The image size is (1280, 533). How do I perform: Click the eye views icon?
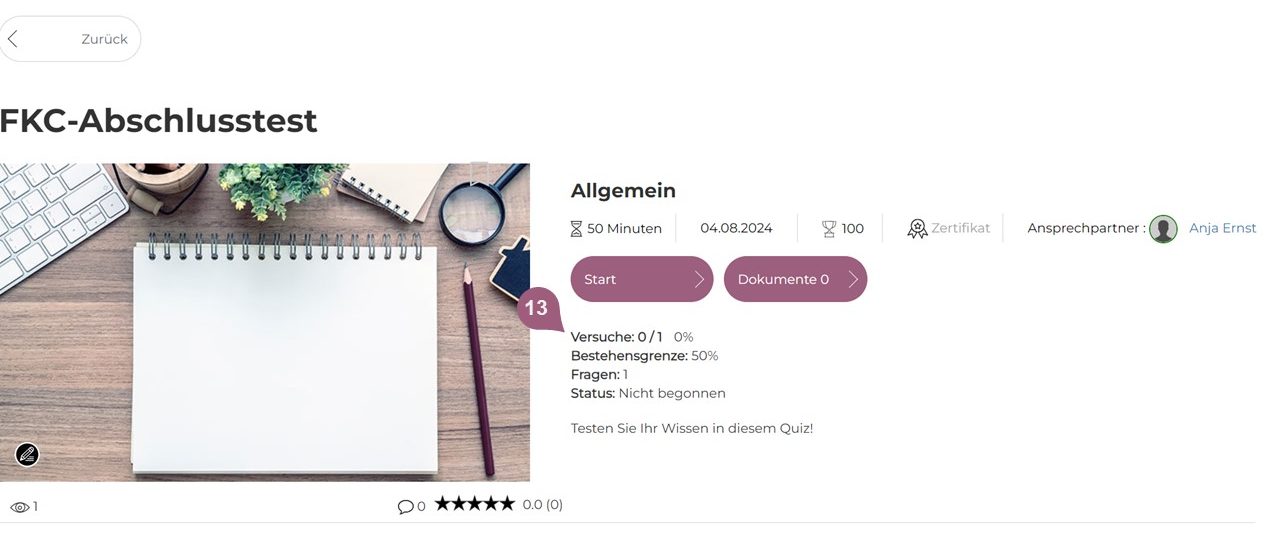[20, 507]
